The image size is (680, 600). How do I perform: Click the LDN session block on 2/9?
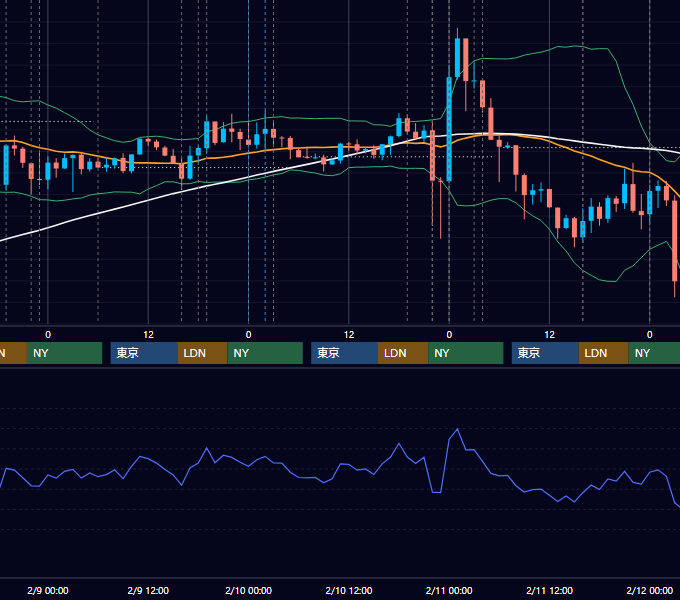[x=203, y=353]
